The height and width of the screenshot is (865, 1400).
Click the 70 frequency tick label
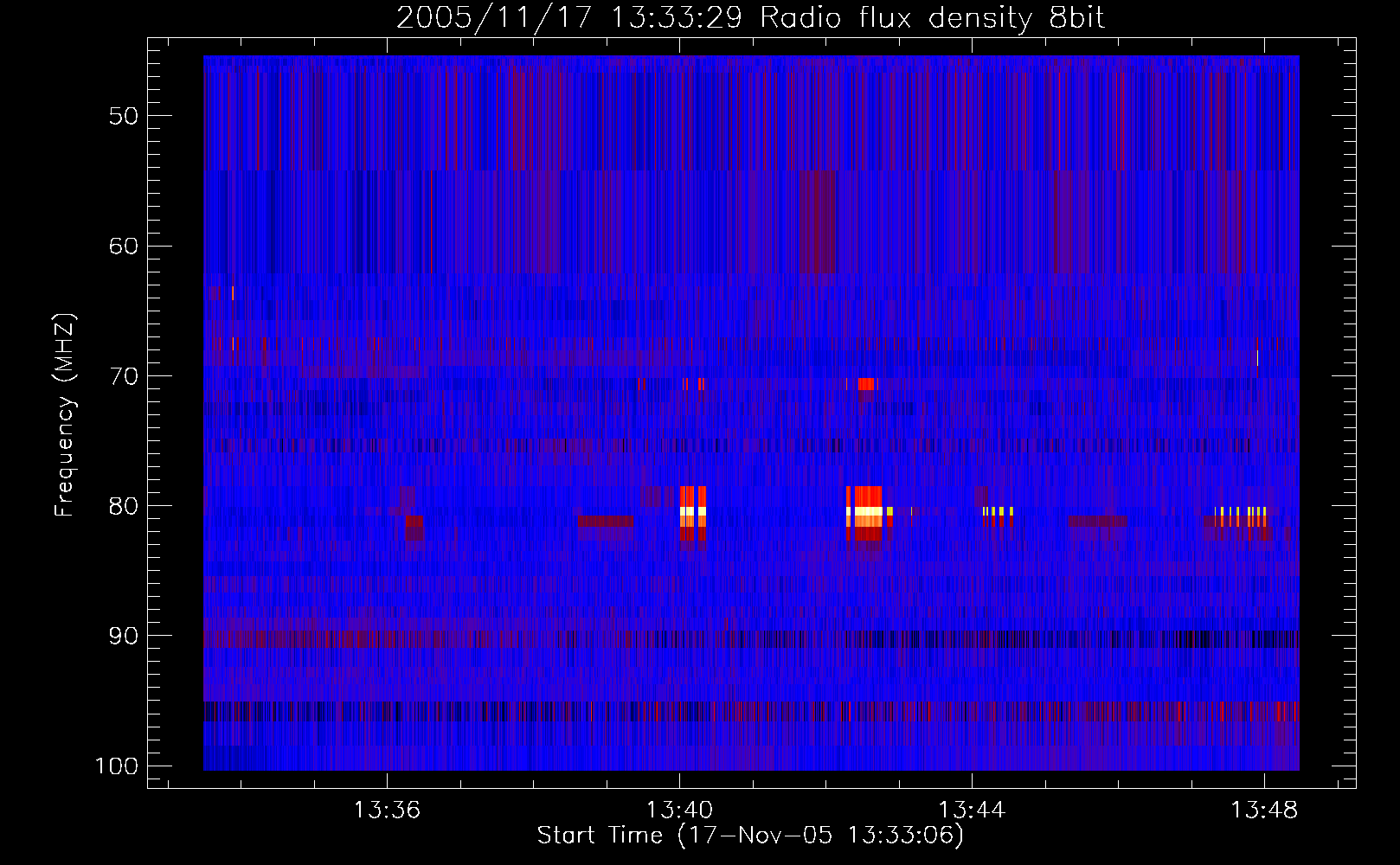pos(123,376)
